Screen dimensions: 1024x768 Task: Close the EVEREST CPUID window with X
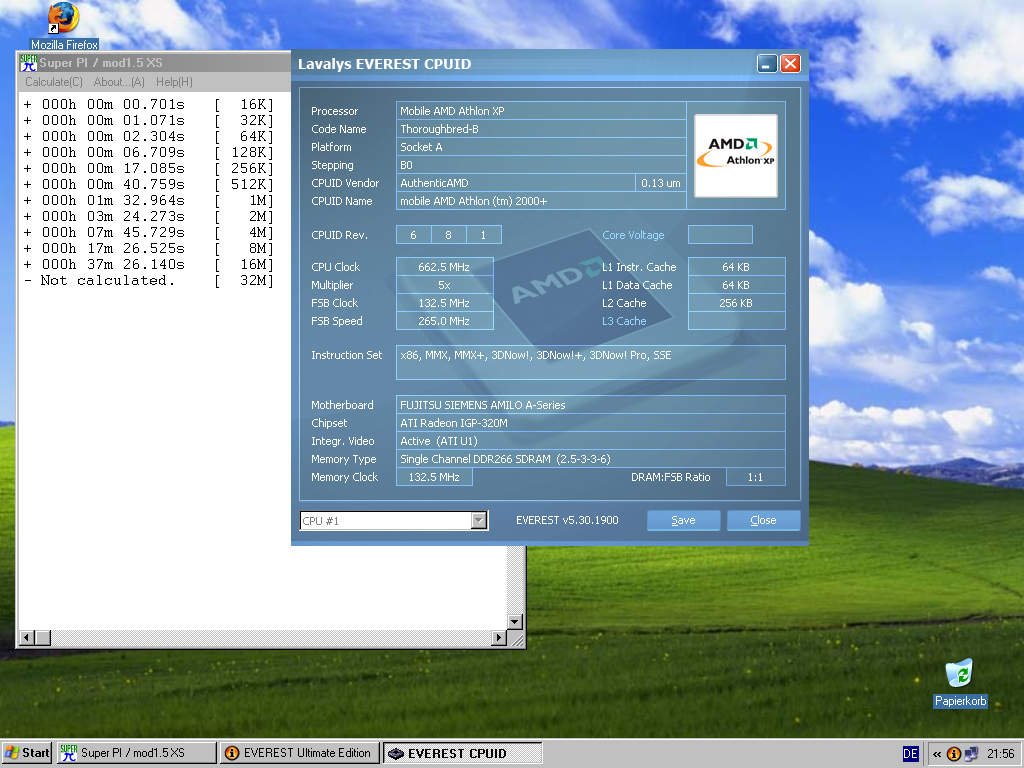(790, 63)
